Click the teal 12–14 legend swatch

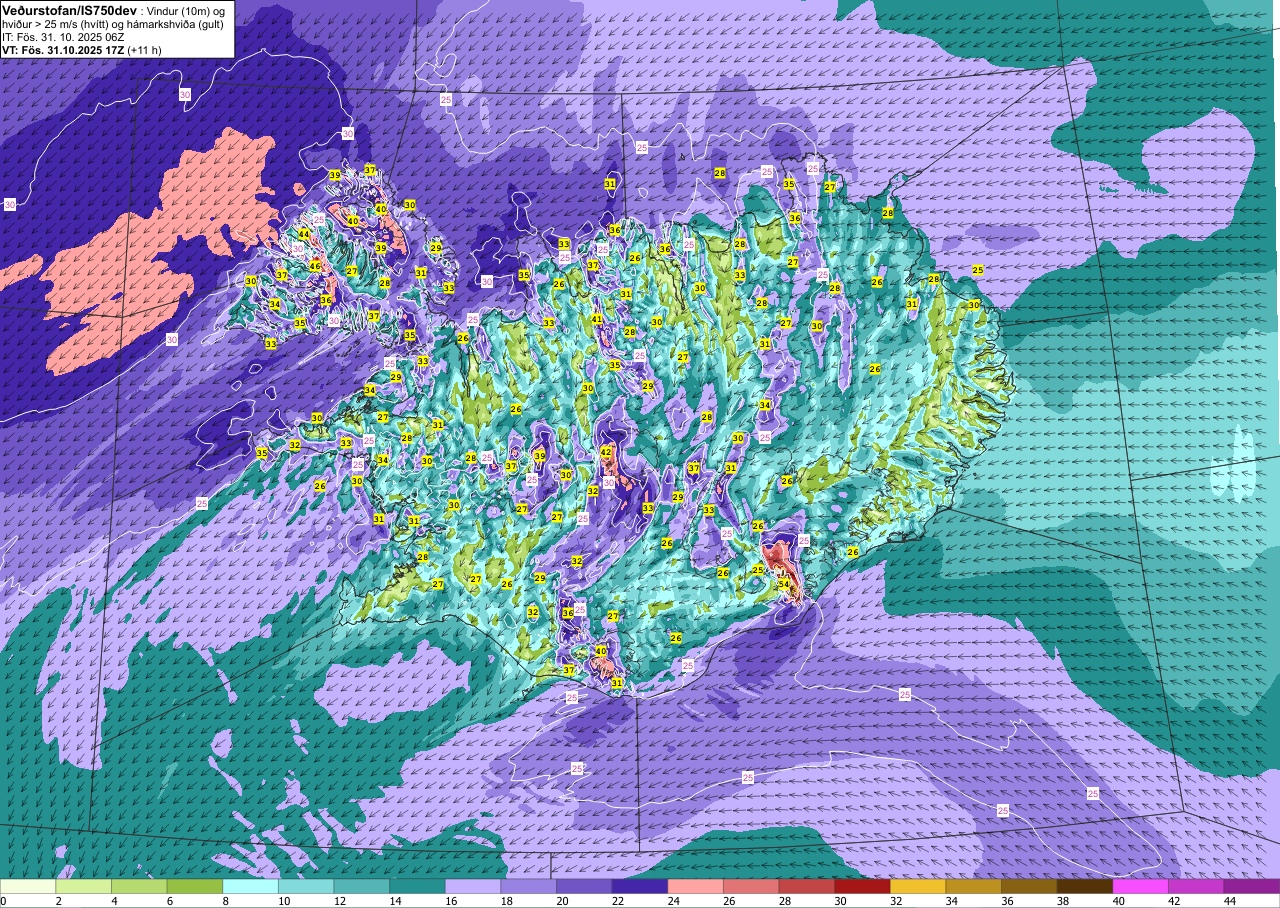(x=362, y=886)
